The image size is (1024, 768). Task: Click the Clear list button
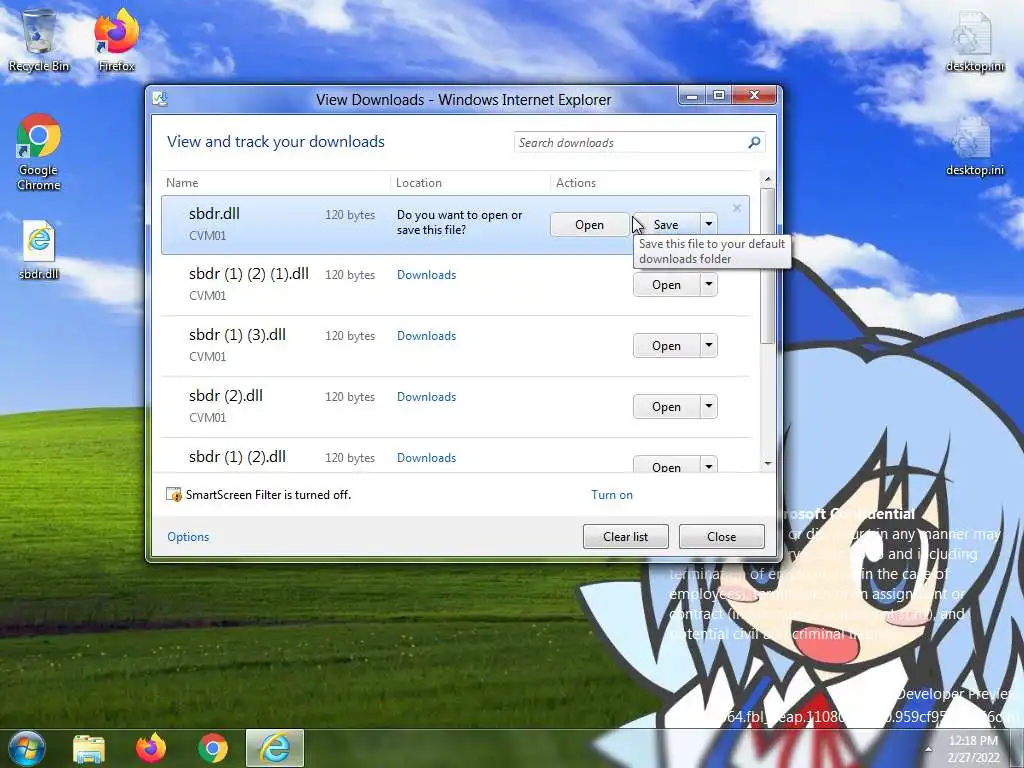pos(626,537)
